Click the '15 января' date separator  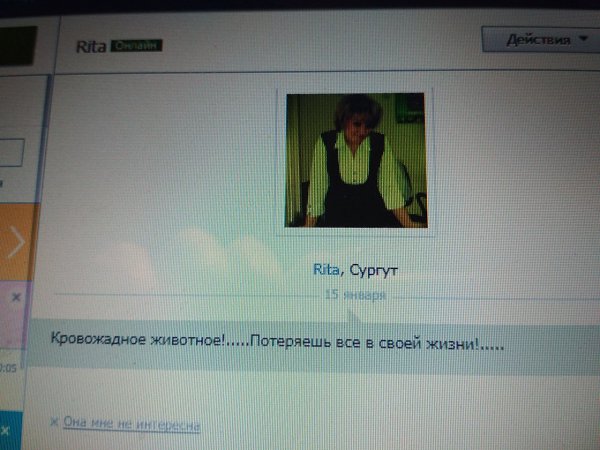355,295
